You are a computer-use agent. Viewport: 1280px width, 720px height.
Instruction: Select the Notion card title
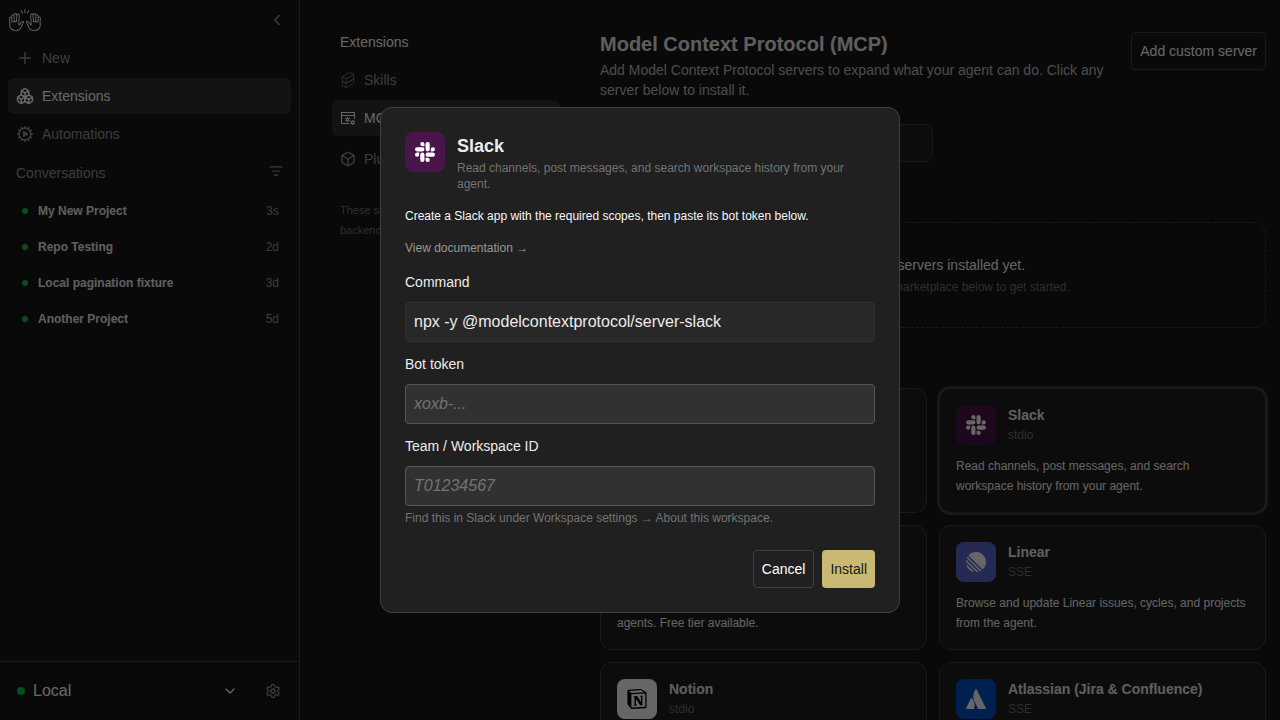tap(691, 689)
